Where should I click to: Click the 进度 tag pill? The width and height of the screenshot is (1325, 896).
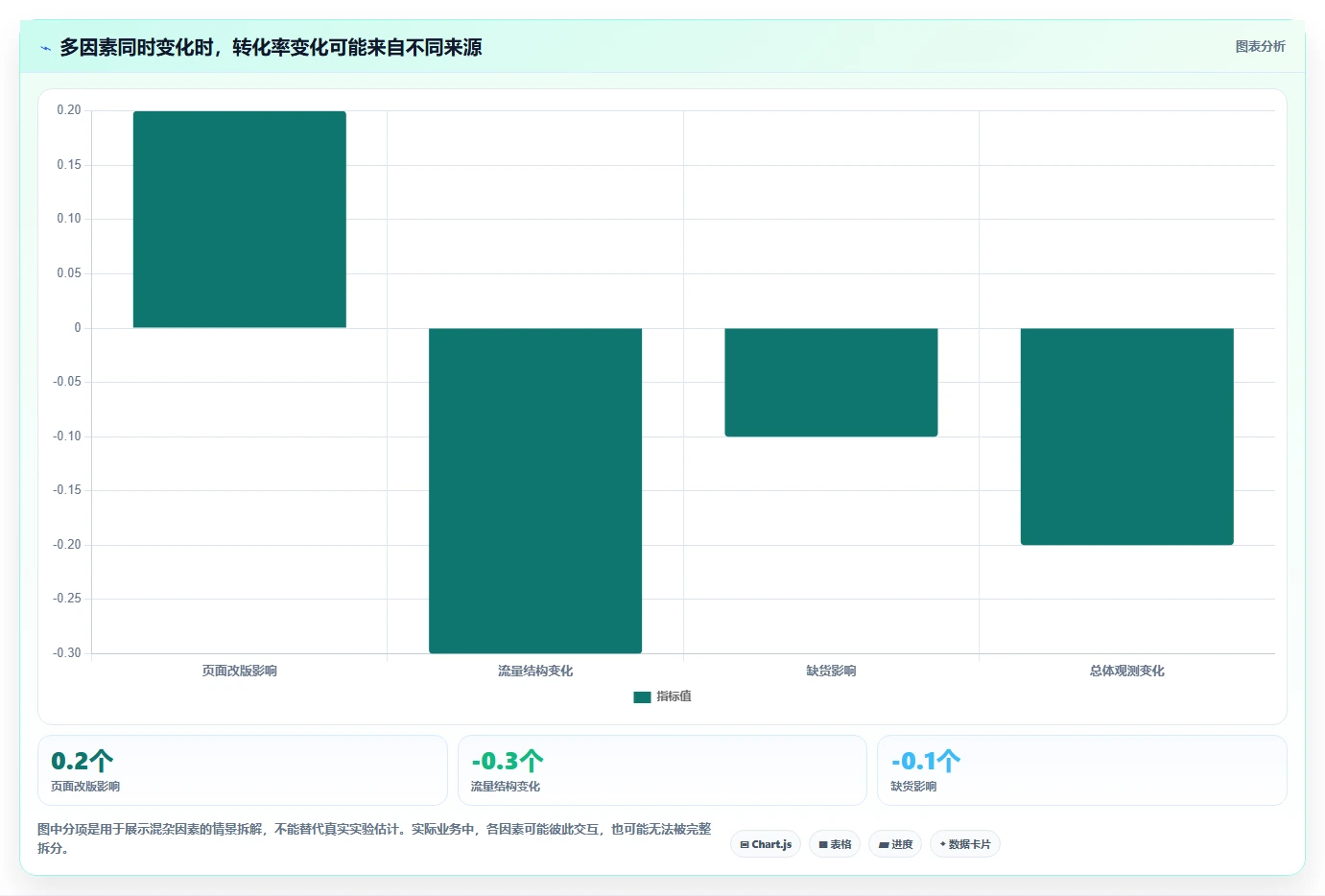(x=895, y=844)
